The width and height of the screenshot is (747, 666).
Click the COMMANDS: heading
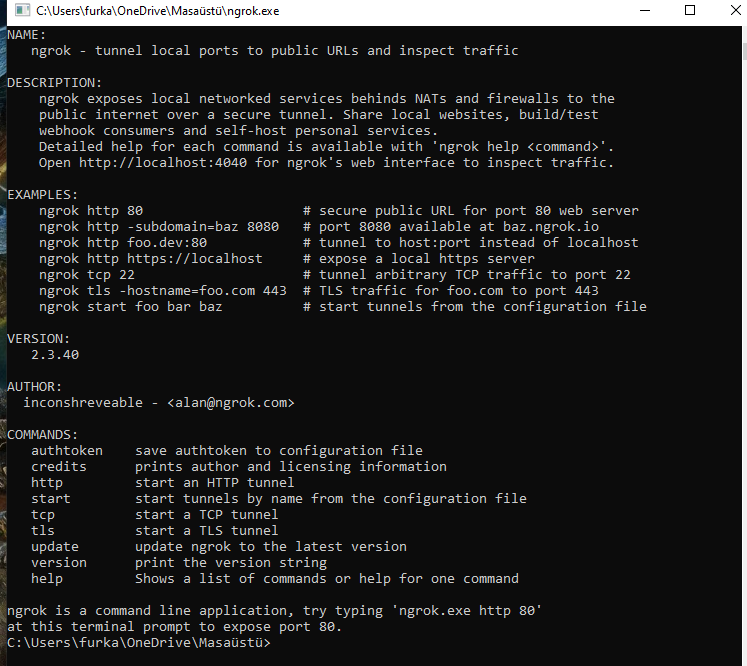[42, 435]
